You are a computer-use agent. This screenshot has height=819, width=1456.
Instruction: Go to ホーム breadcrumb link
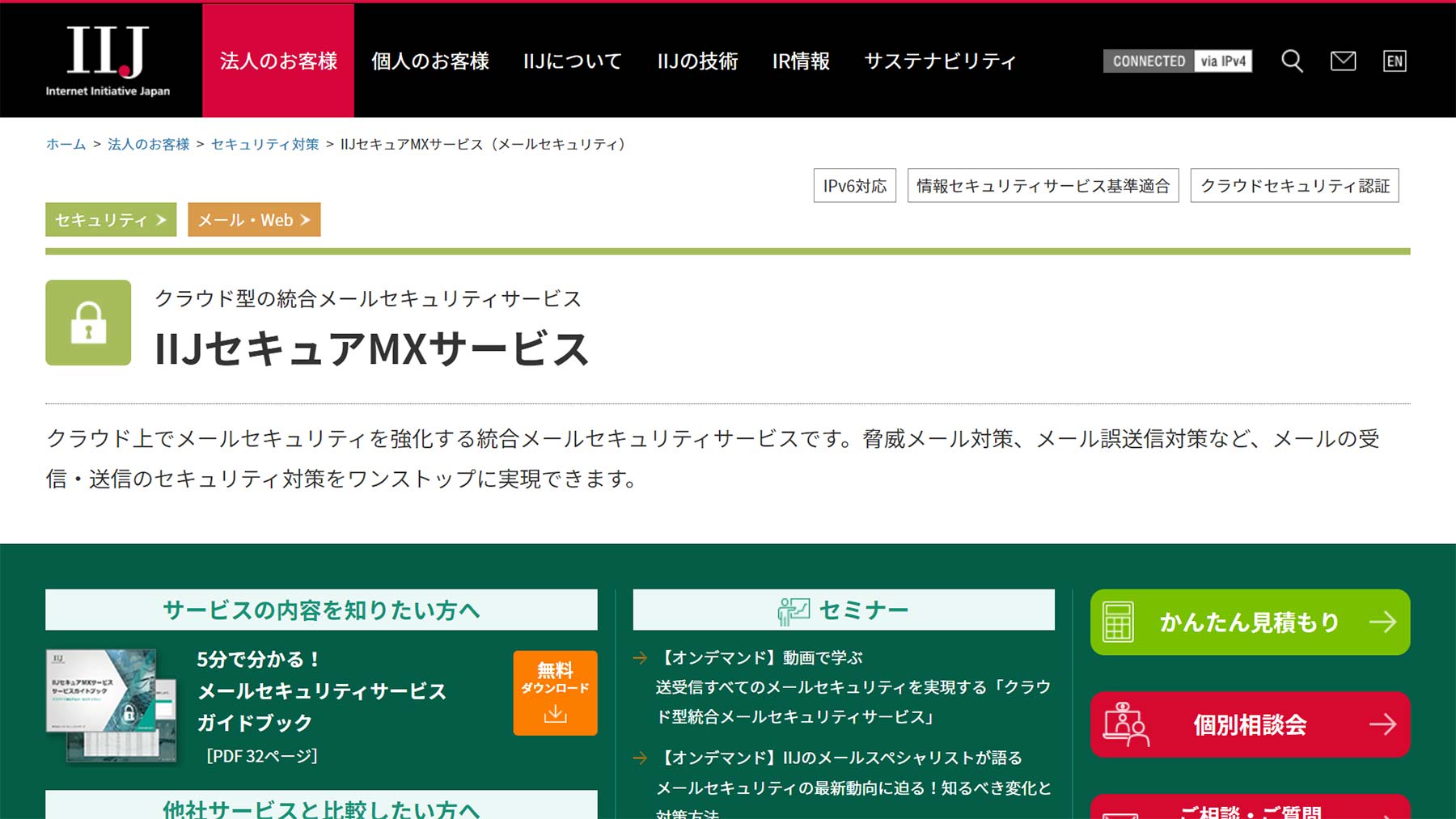(66, 144)
